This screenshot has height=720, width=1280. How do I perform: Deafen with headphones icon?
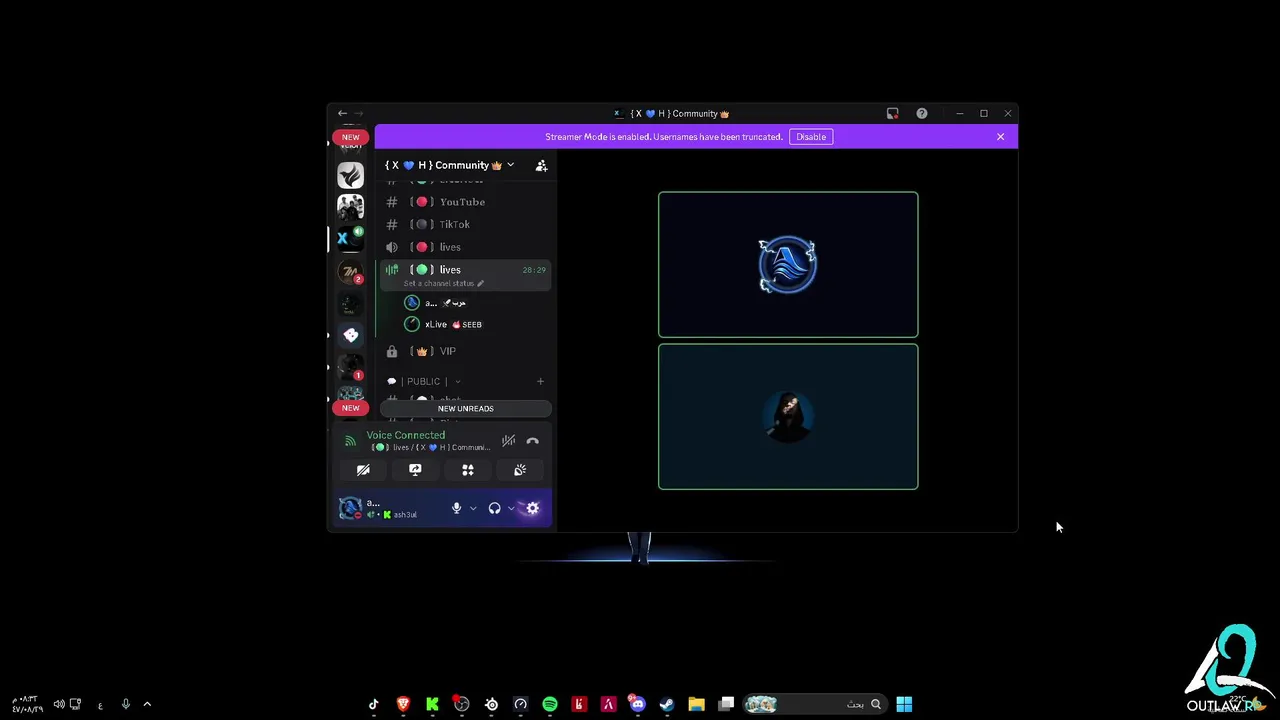pyautogui.click(x=494, y=508)
